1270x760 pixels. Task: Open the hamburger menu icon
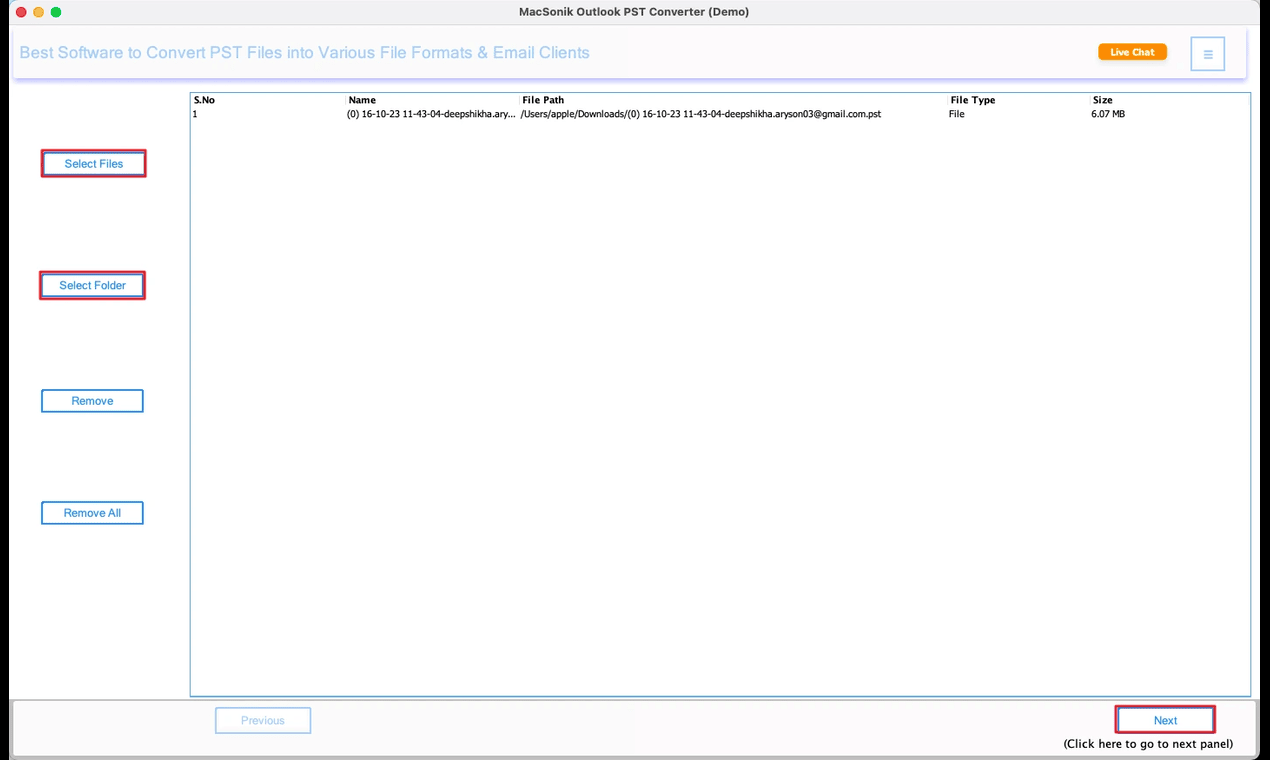(1207, 53)
